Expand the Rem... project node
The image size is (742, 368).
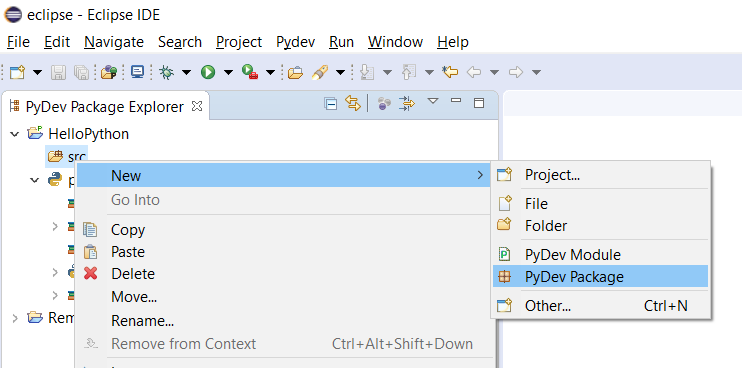point(15,318)
